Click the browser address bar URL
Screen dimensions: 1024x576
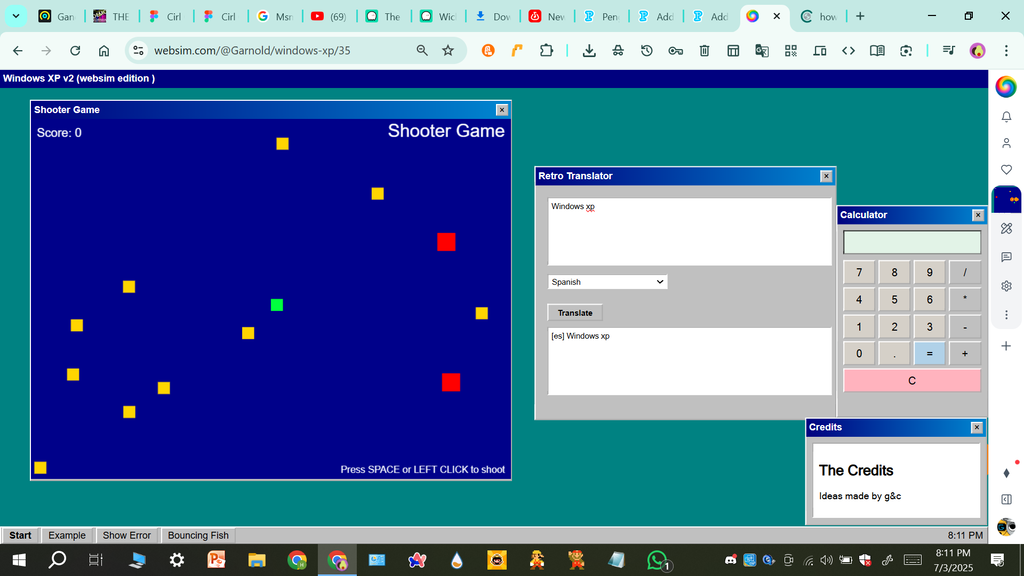[252, 50]
